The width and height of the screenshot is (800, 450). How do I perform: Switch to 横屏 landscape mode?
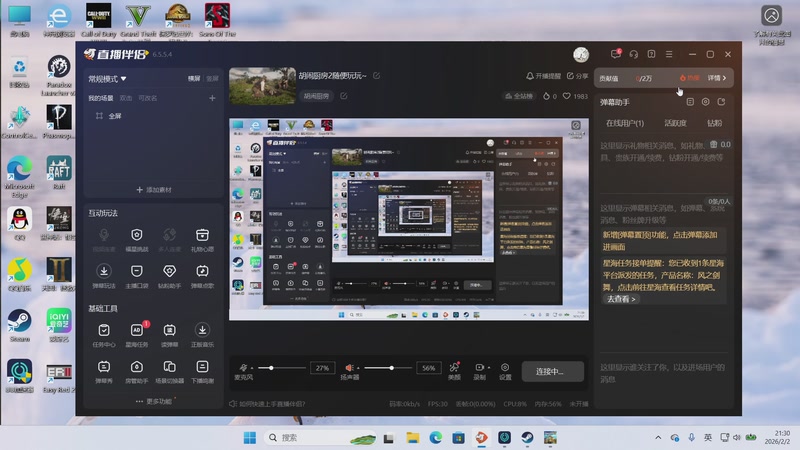coord(194,79)
